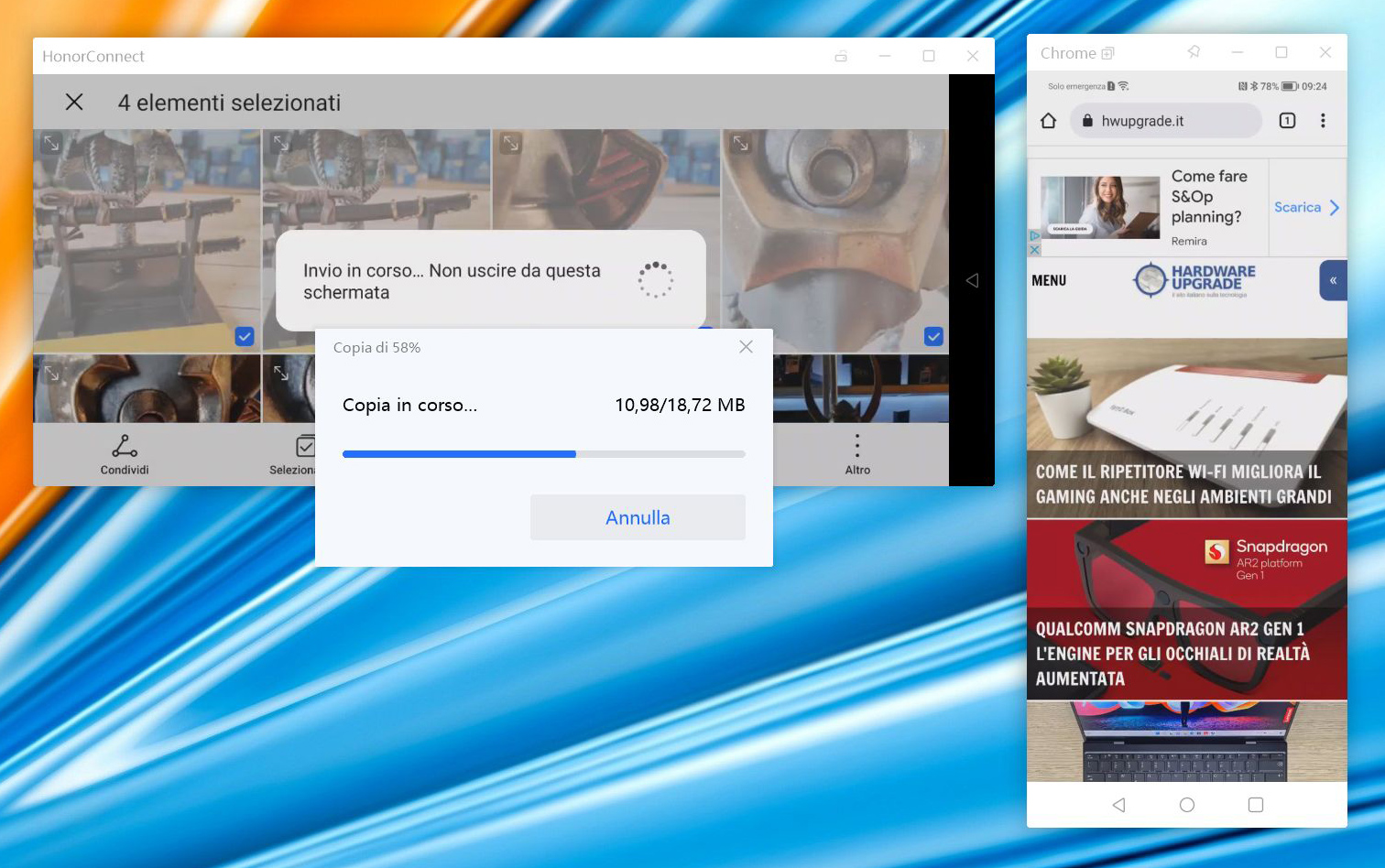This screenshot has height=868, width=1385.
Task: Open the MENU on Hardware Upgrade site
Action: tap(1049, 281)
